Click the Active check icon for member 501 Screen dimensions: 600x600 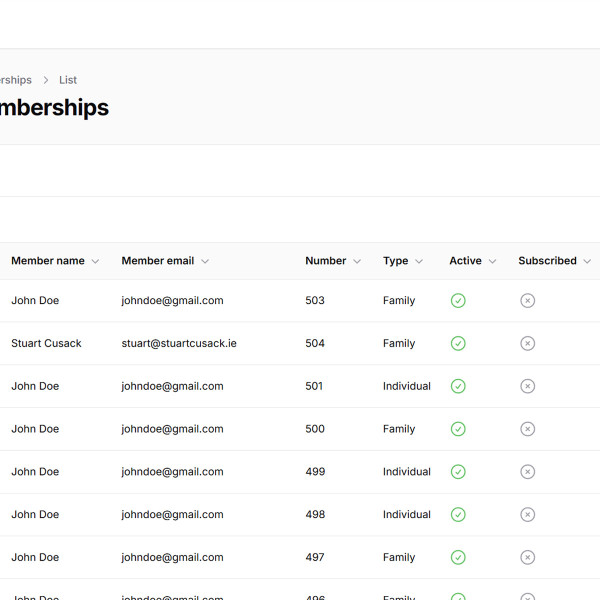(458, 386)
